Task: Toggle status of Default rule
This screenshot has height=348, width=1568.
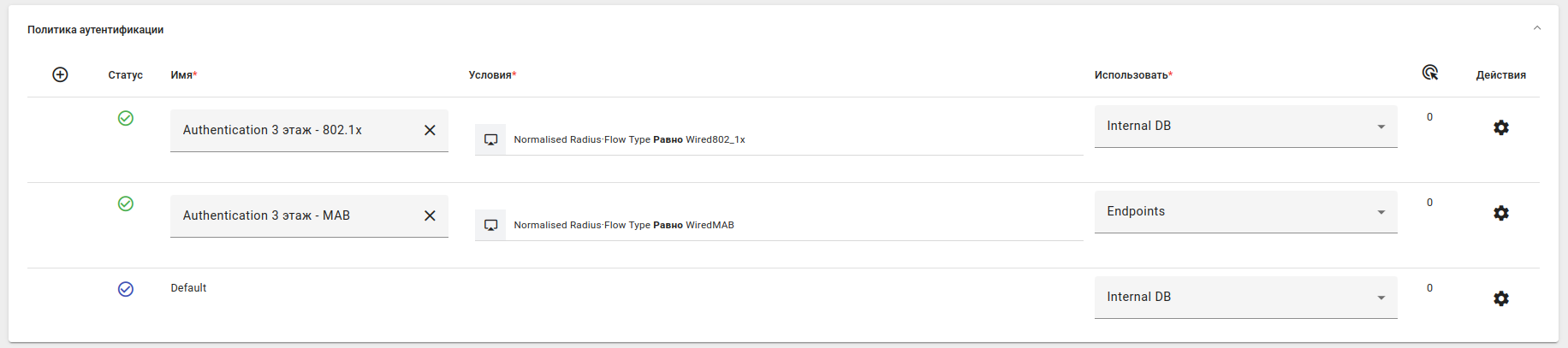Action: click(x=126, y=289)
